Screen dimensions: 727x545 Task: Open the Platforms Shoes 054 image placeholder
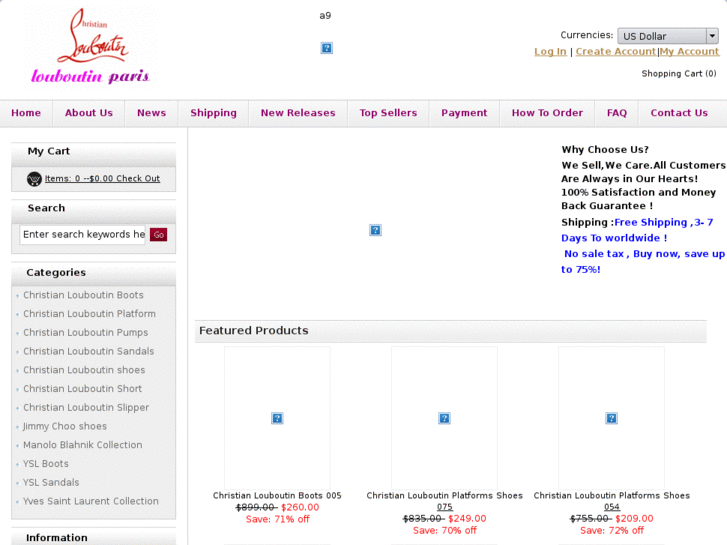(x=611, y=418)
